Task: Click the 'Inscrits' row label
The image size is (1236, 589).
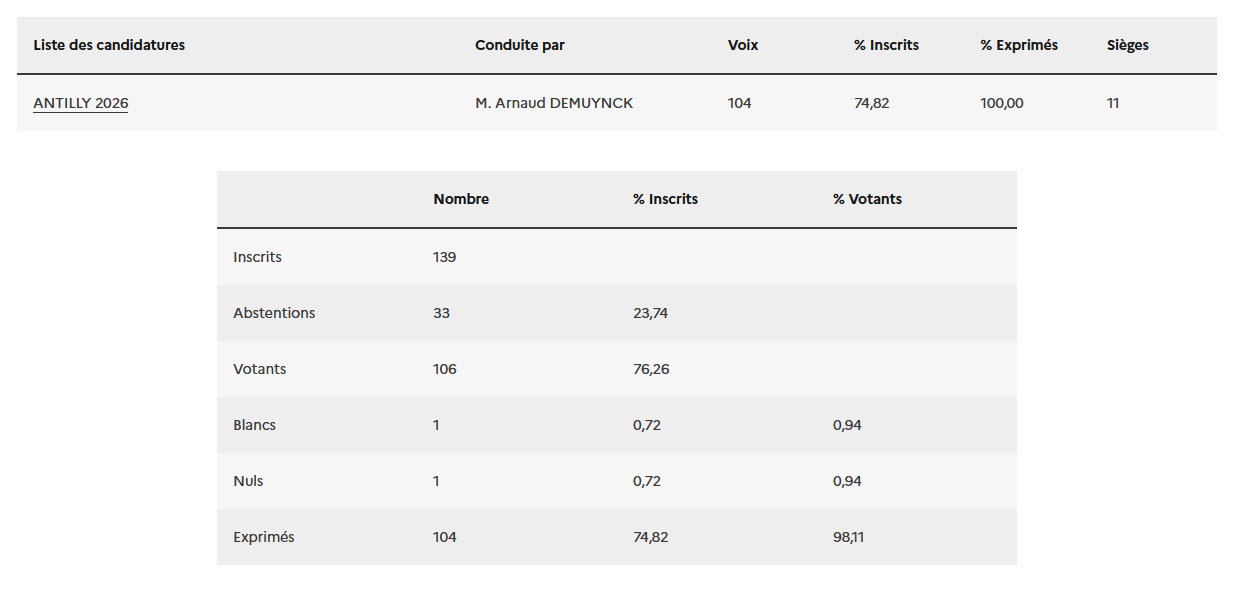Action: coord(257,257)
